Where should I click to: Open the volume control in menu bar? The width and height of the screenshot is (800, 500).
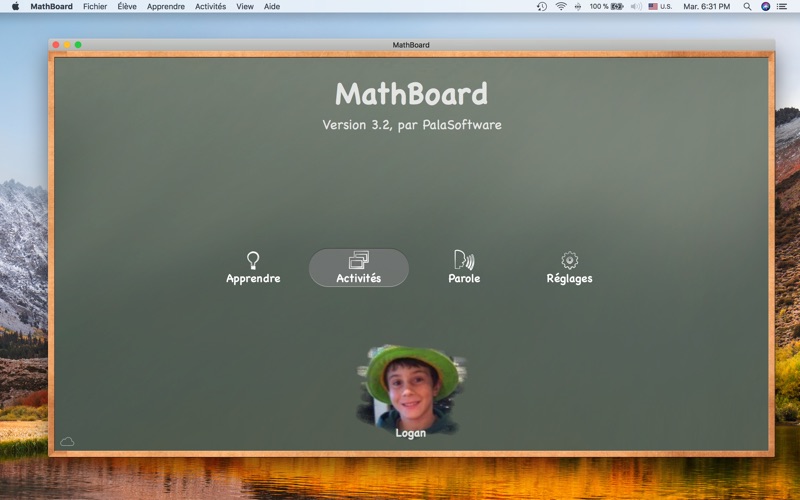click(x=636, y=7)
